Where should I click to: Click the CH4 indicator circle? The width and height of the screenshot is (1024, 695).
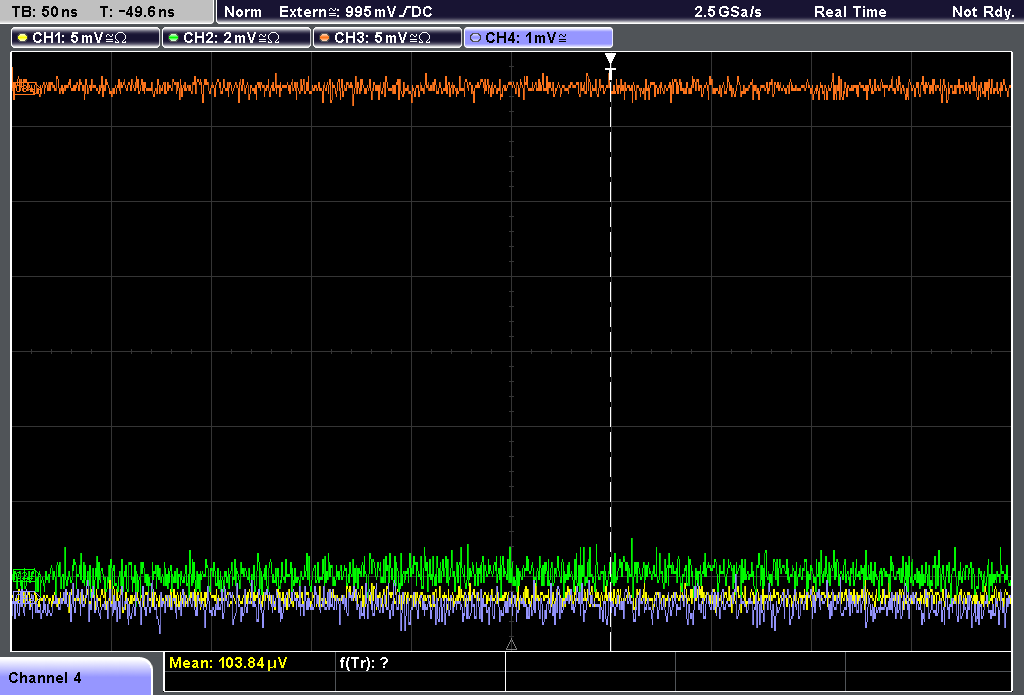coord(475,38)
